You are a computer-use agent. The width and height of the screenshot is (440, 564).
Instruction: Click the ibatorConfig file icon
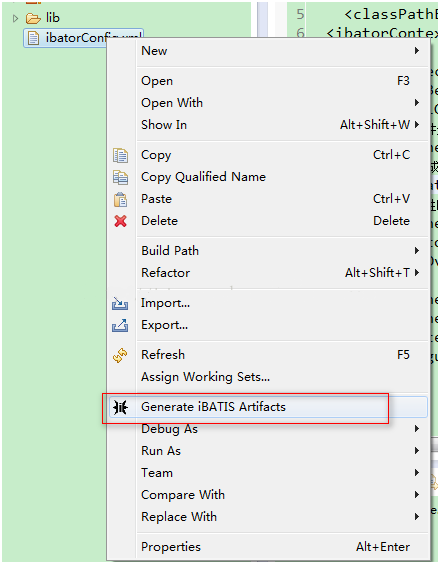pyautogui.click(x=33, y=38)
